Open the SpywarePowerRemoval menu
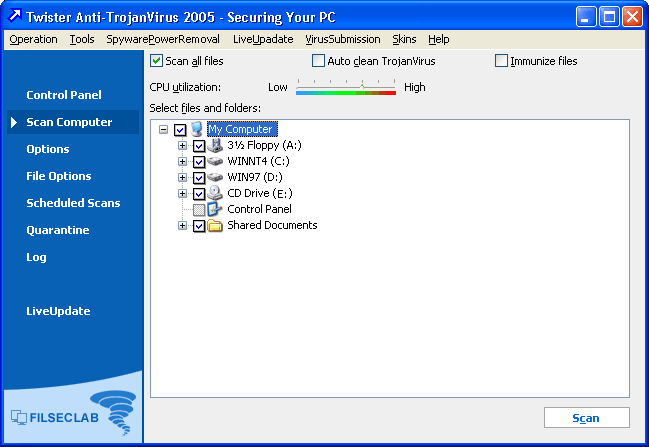 pyautogui.click(x=163, y=39)
